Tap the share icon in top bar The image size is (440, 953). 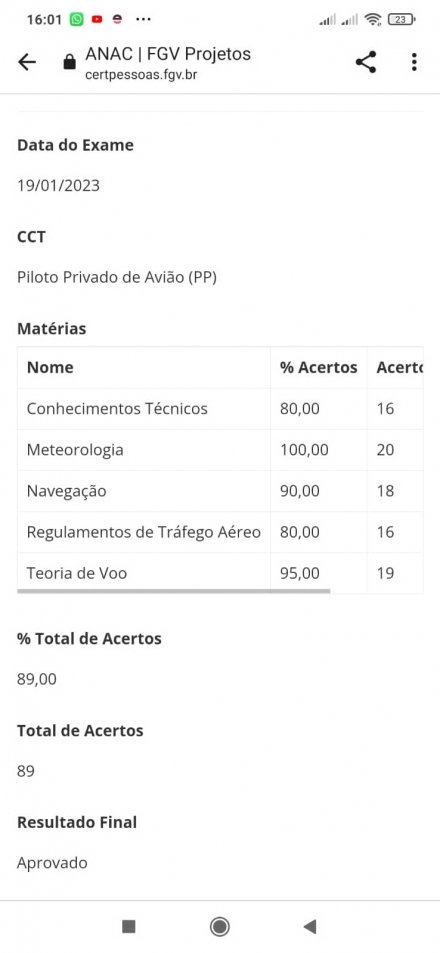tap(365, 62)
